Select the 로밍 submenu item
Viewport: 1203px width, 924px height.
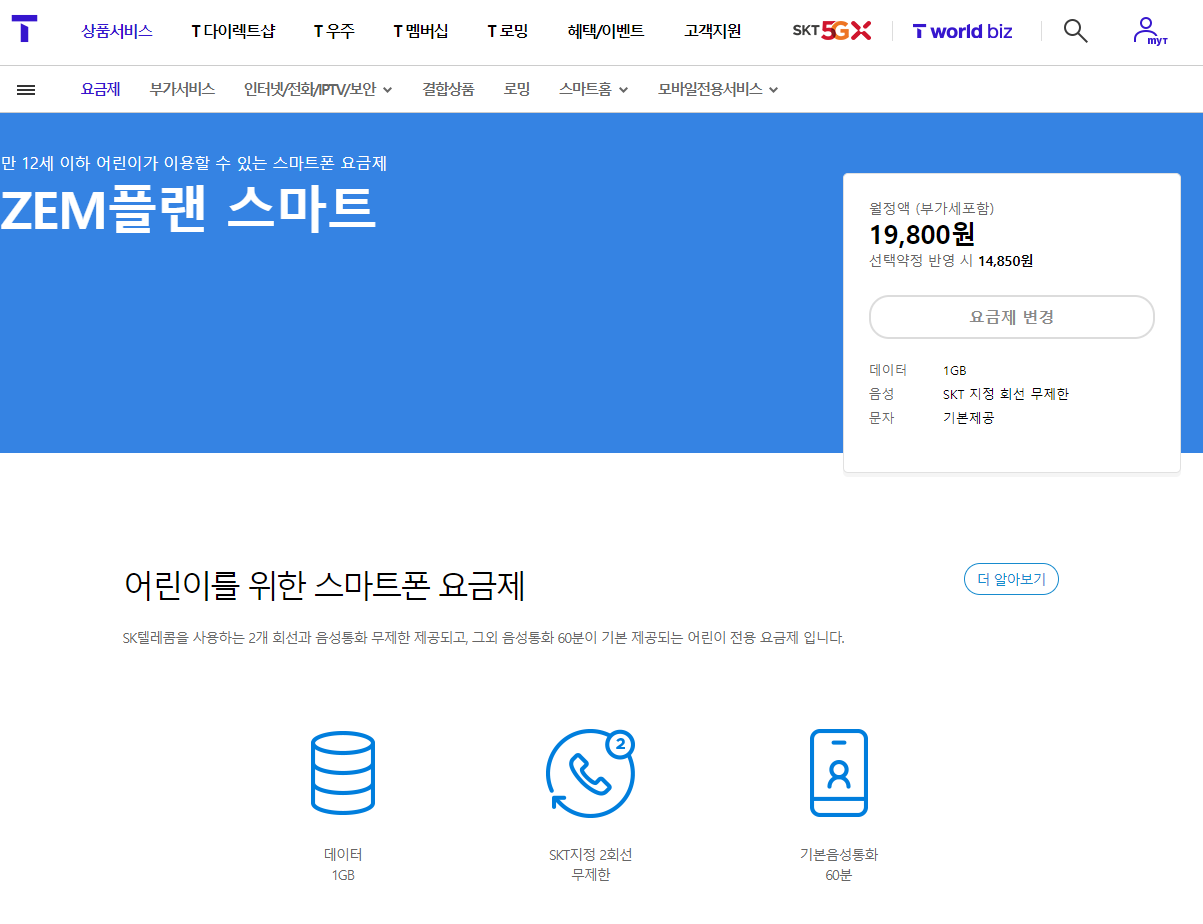point(517,89)
